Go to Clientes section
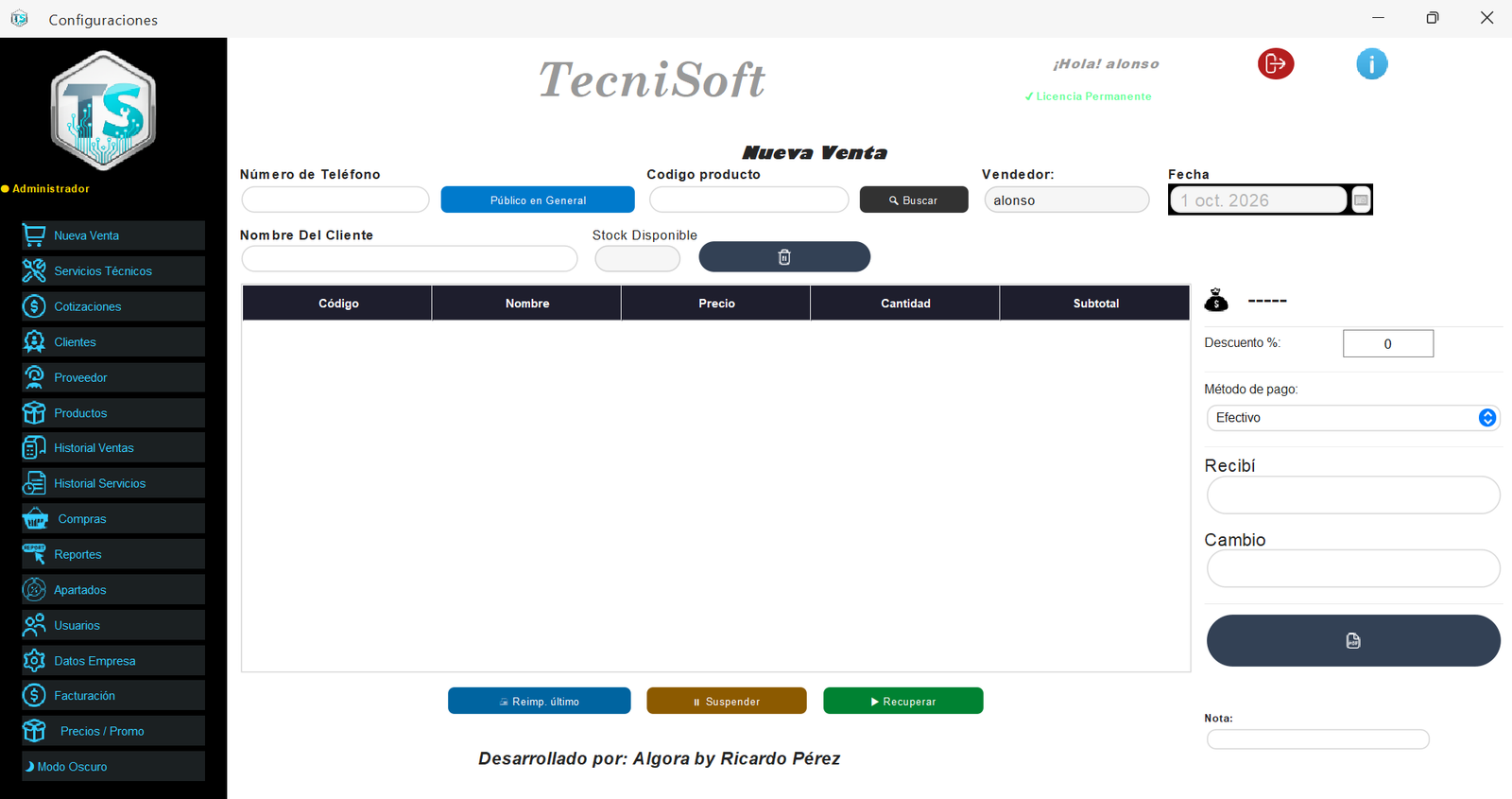1512x799 pixels. pyautogui.click(x=113, y=341)
